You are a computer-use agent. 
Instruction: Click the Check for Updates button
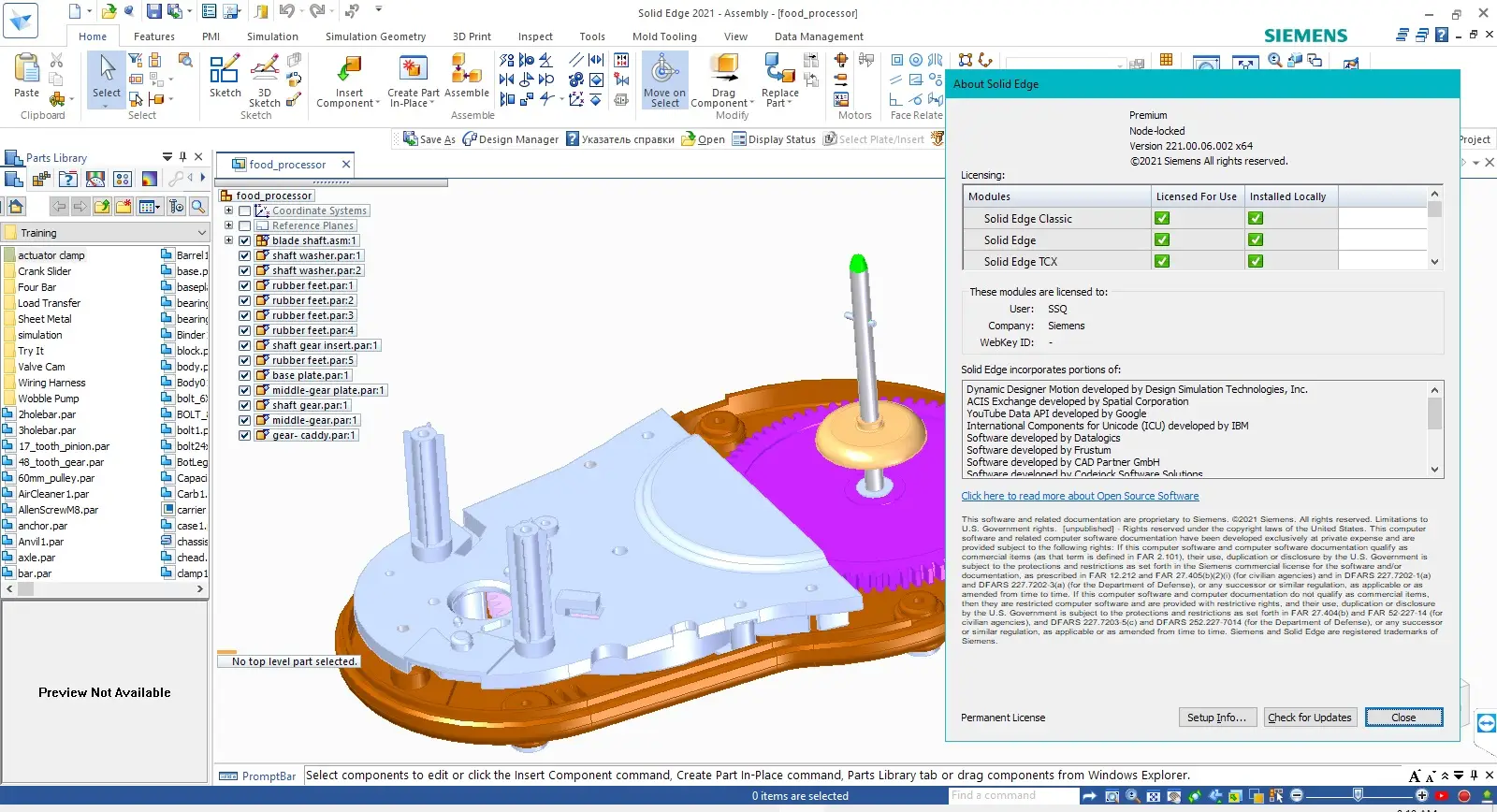1310,718
